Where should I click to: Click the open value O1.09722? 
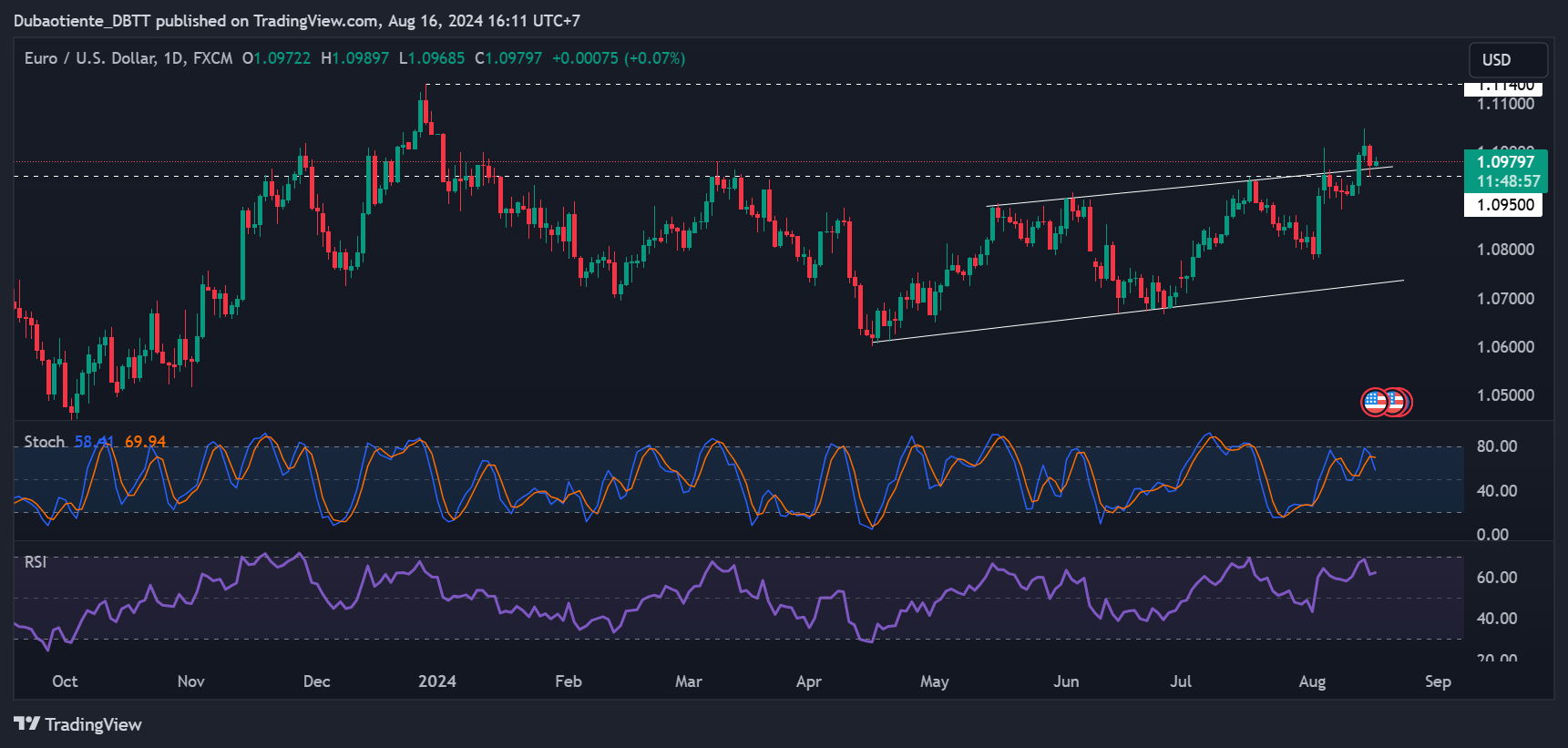pyautogui.click(x=276, y=58)
